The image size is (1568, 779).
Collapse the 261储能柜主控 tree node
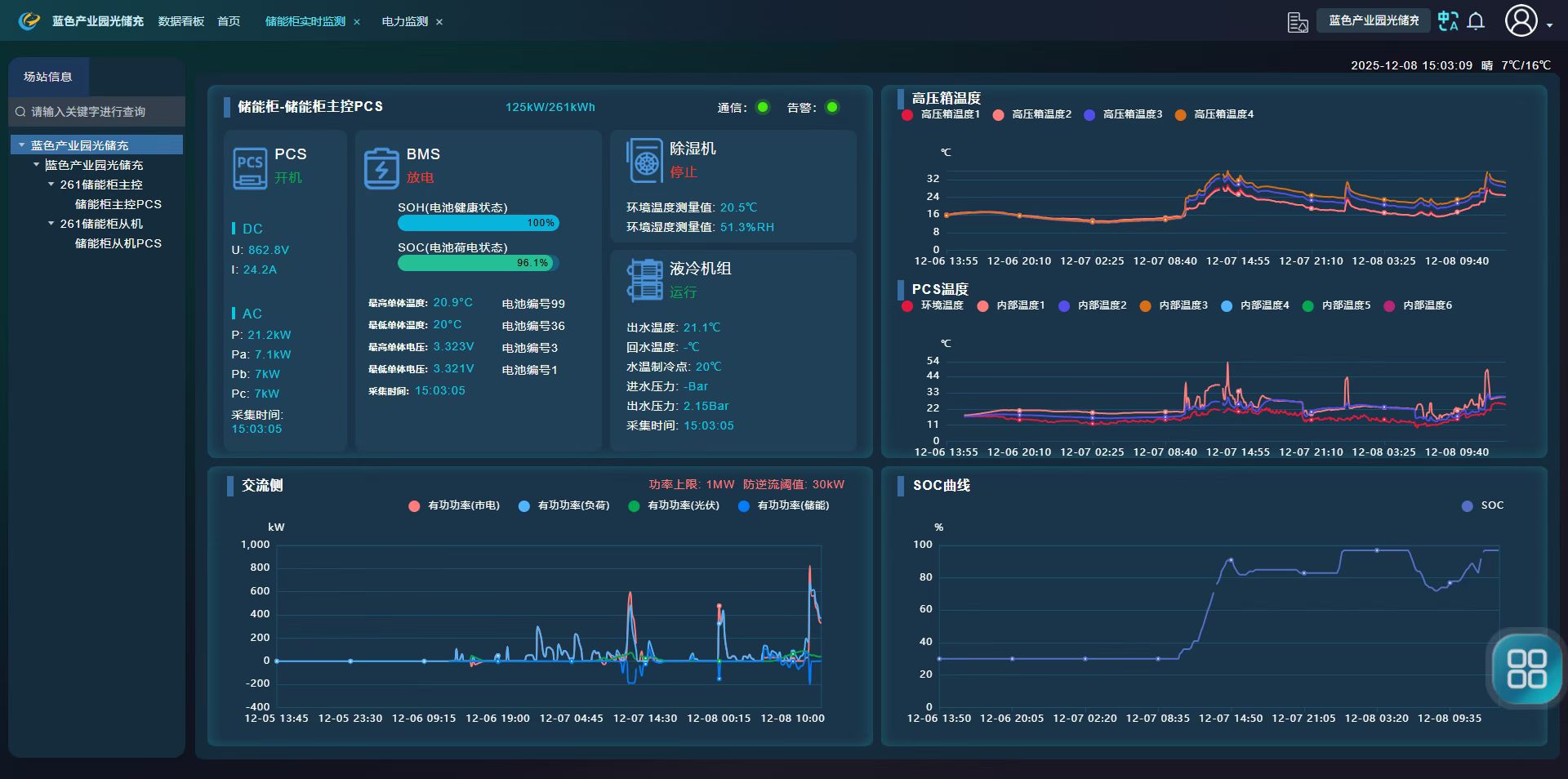51,185
